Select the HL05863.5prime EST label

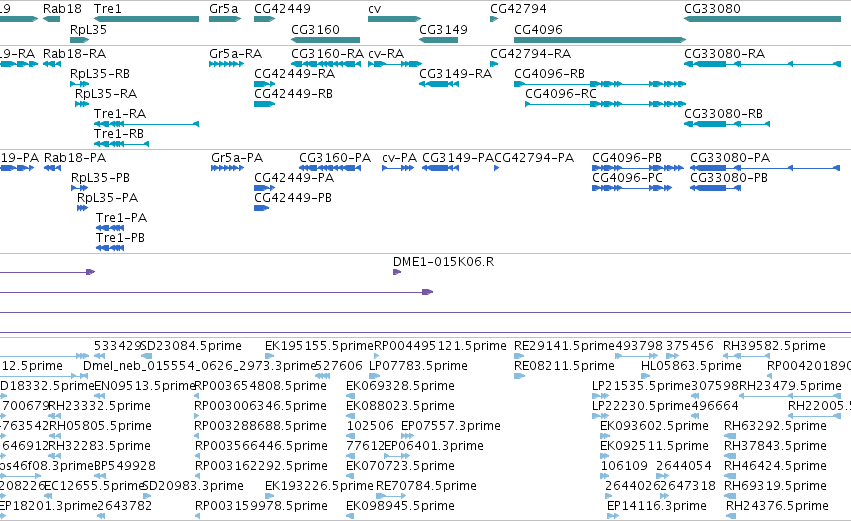pyautogui.click(x=691, y=366)
